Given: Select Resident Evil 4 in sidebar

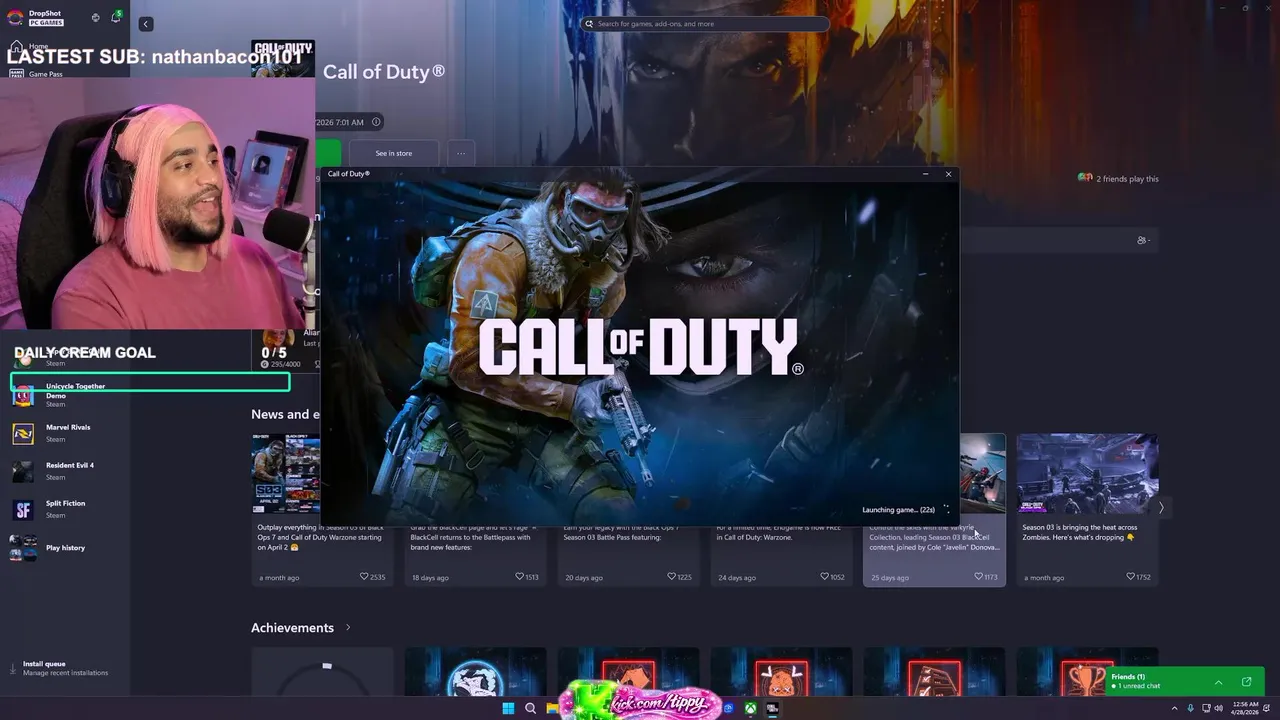Looking at the screenshot, I should pos(70,470).
